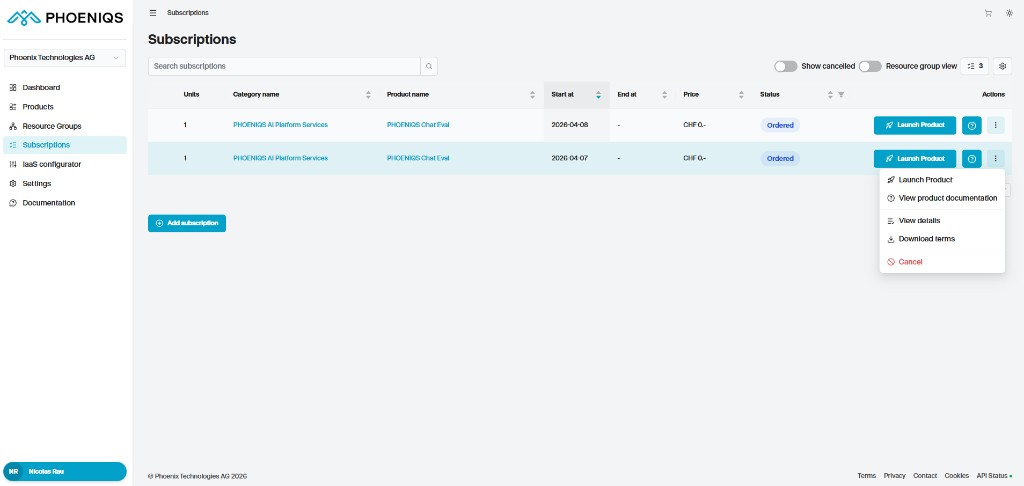
Task: Toggle Resource group view switch
Action: click(870, 66)
